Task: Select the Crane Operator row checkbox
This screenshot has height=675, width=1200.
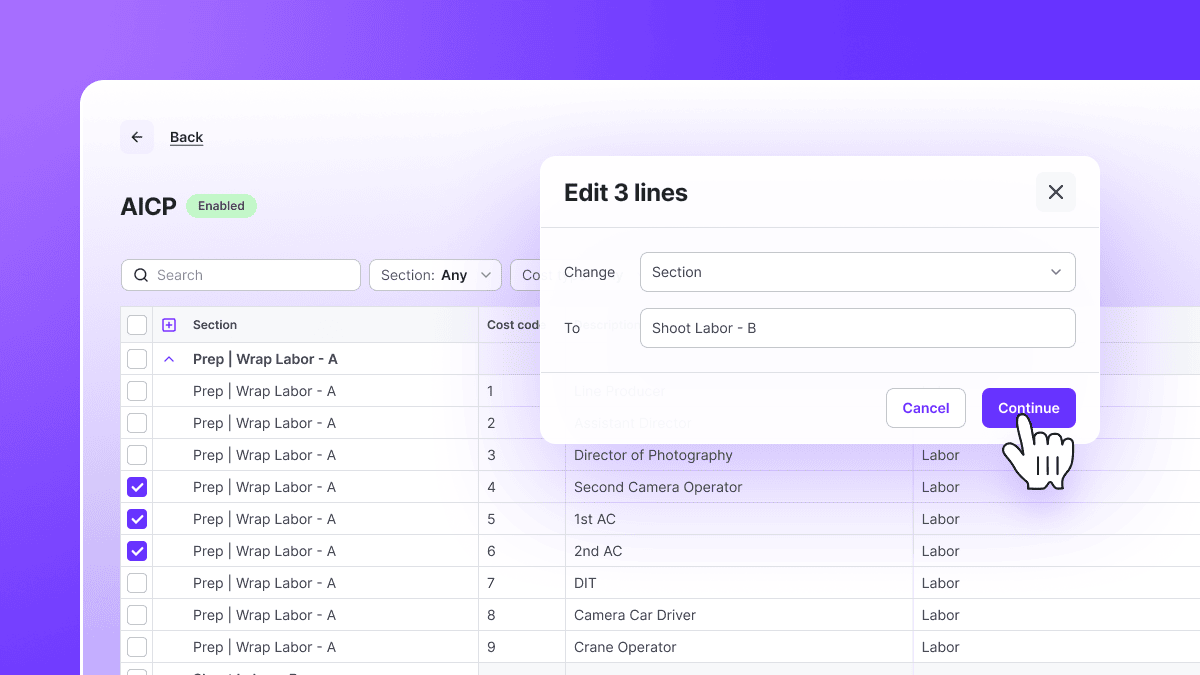Action: tap(137, 647)
